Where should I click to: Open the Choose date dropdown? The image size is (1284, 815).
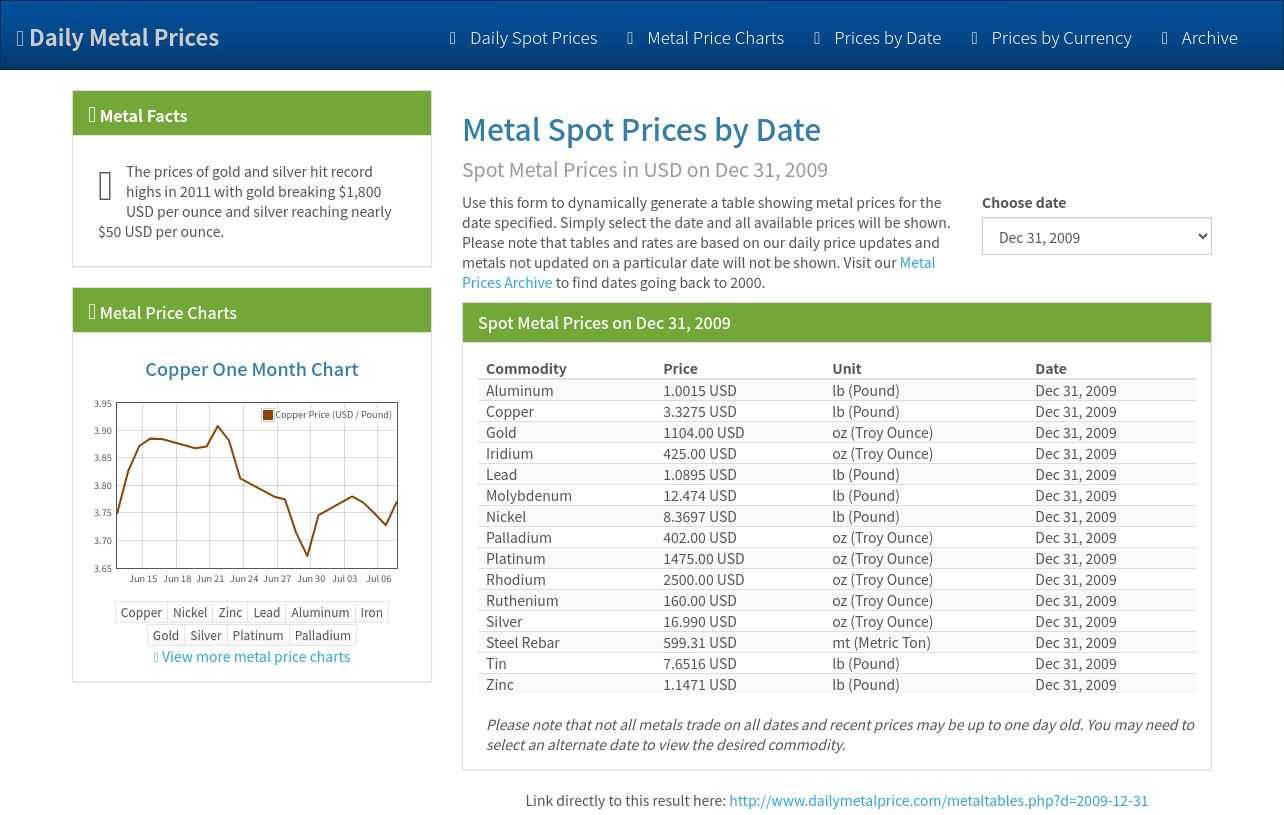pyautogui.click(x=1096, y=237)
